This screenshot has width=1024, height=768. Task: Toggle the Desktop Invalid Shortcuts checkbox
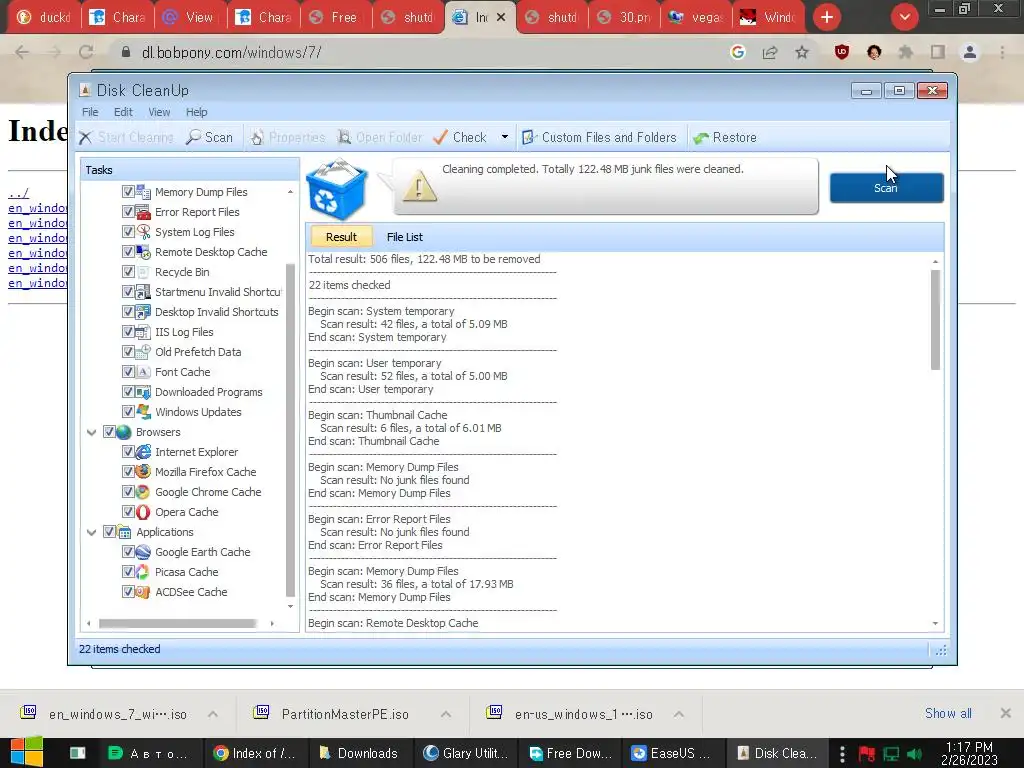128,312
